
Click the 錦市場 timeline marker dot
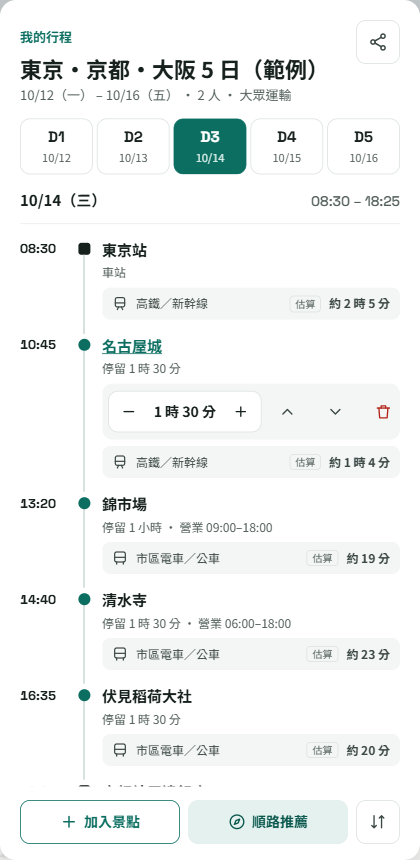(84, 503)
